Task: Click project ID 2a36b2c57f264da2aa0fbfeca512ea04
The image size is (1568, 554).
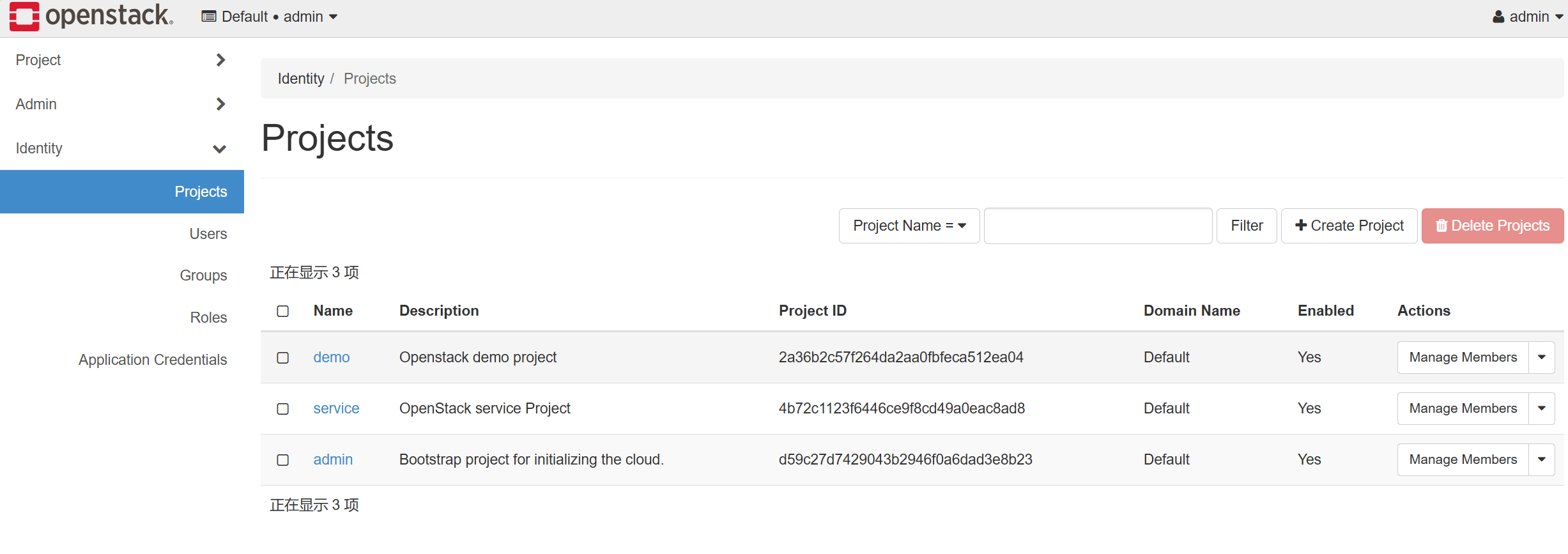Action: 901,357
